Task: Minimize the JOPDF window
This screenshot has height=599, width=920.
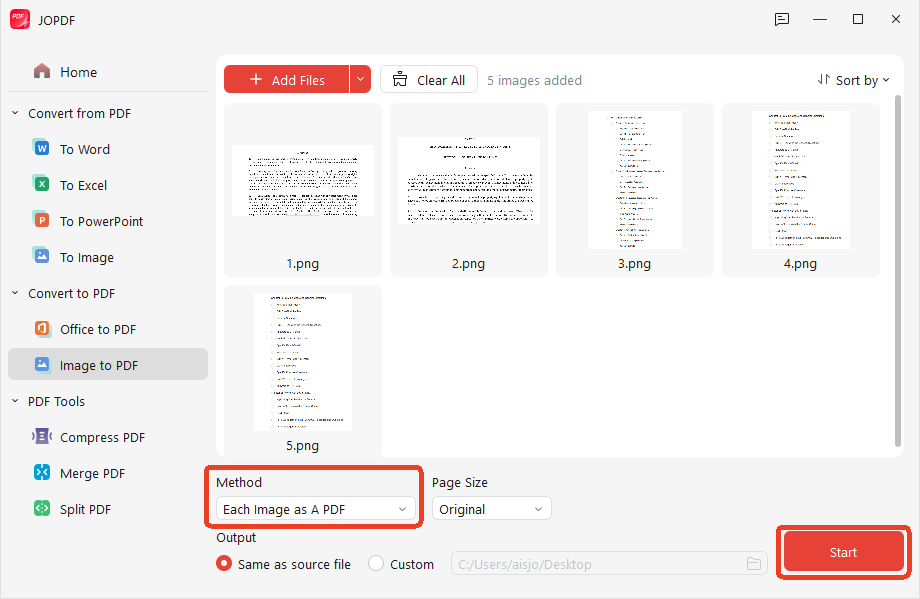Action: (820, 19)
